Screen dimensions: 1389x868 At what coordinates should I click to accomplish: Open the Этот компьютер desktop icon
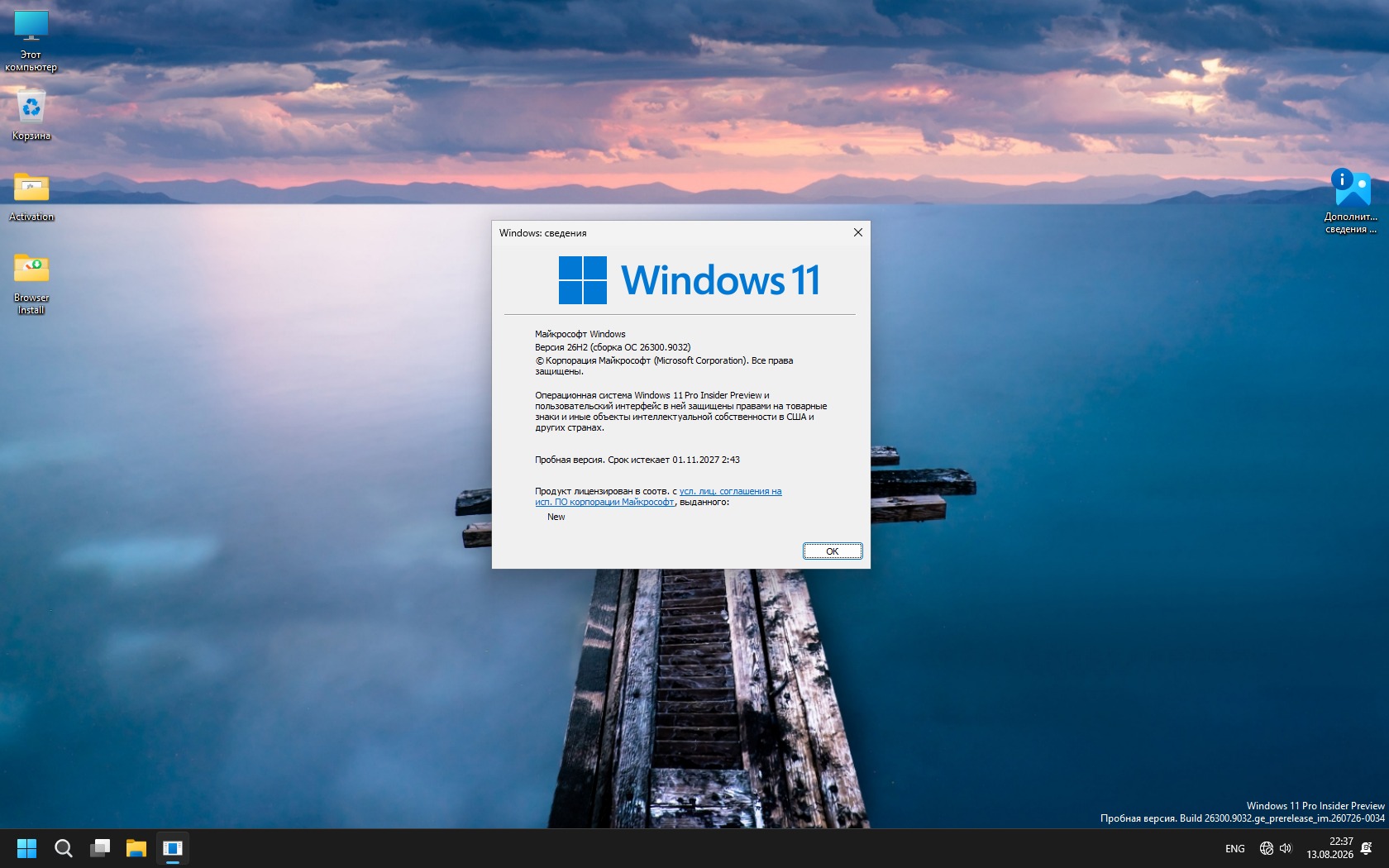pos(31,41)
